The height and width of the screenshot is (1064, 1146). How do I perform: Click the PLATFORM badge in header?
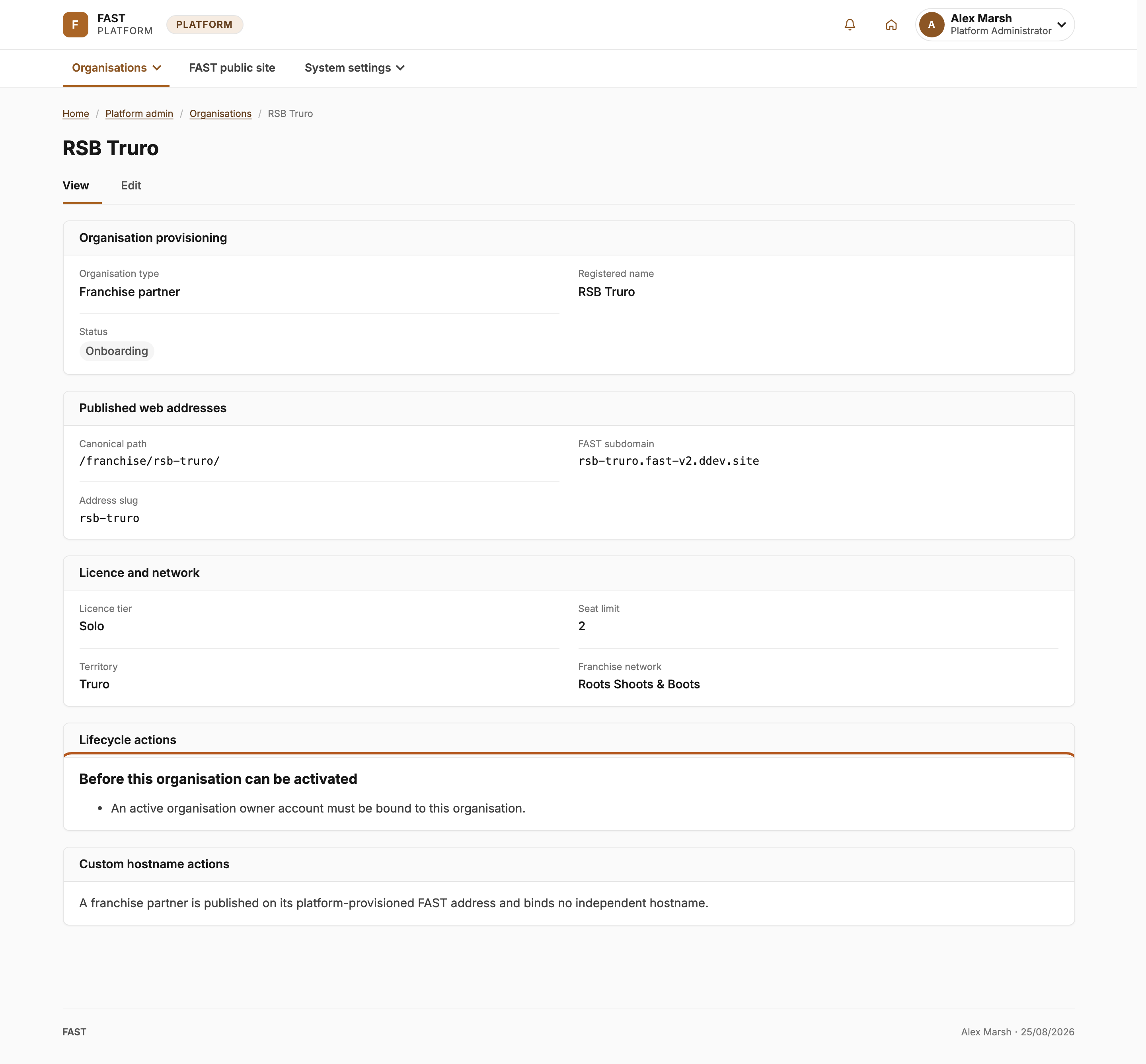coord(205,25)
